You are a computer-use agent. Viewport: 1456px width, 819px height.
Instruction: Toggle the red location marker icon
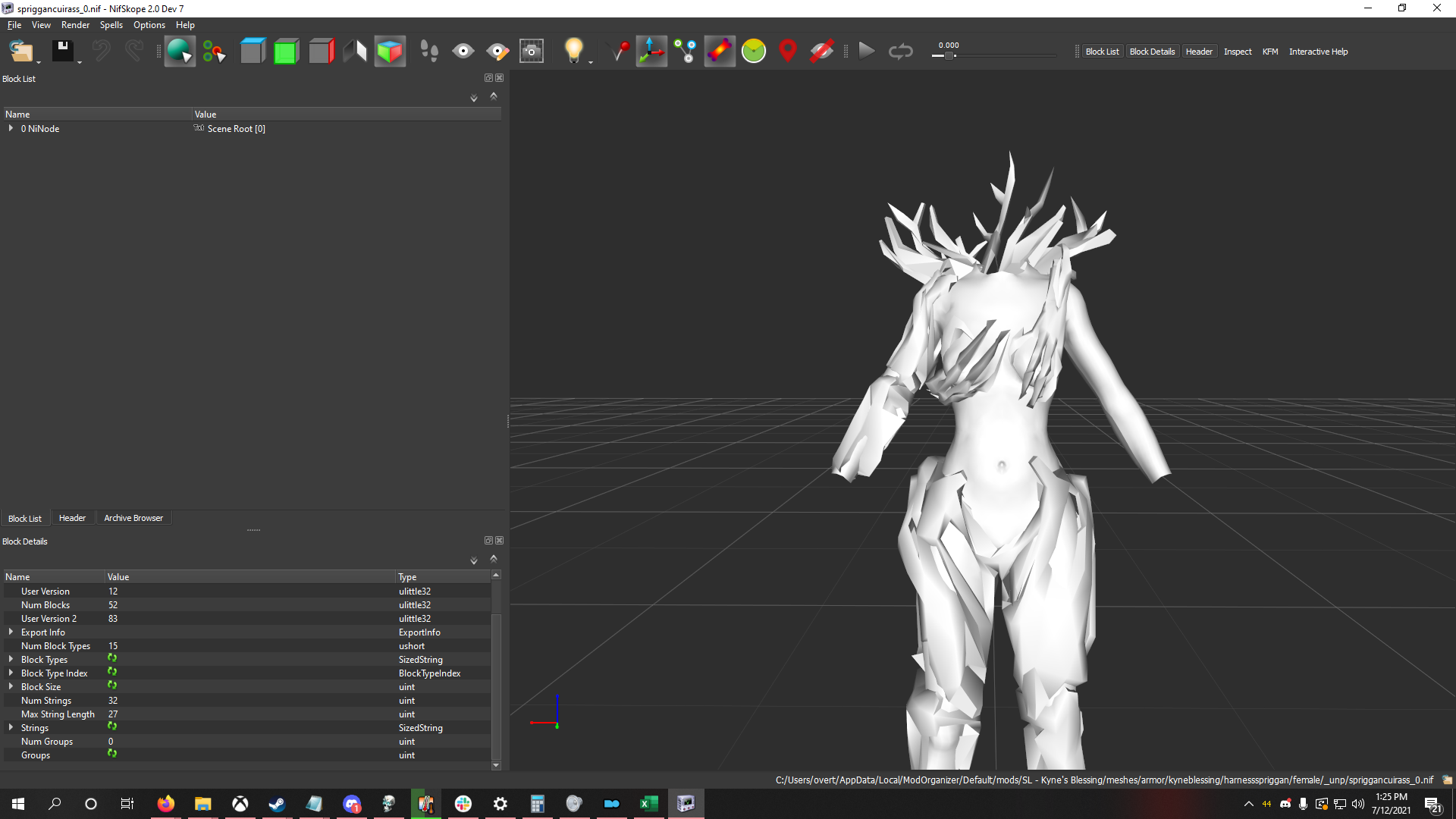[788, 52]
